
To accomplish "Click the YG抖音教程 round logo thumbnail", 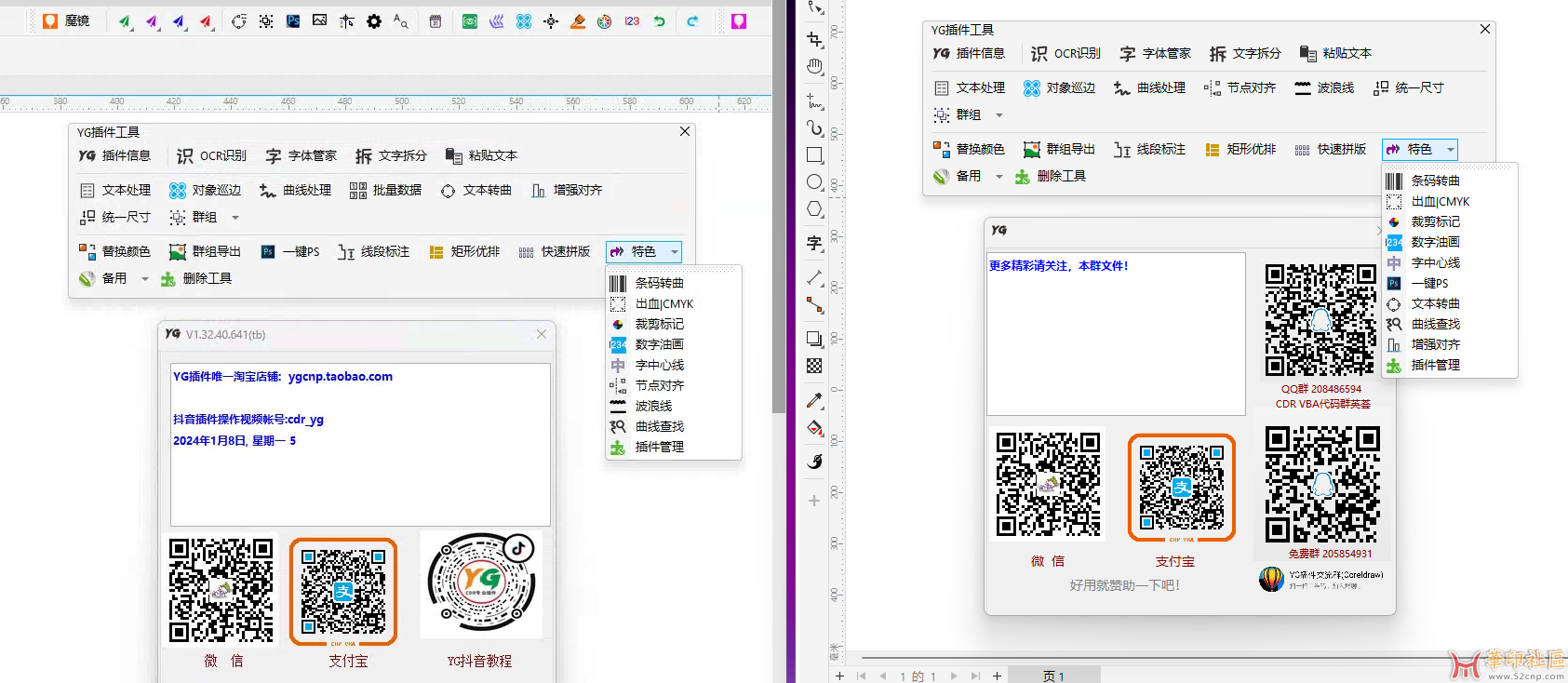I will (481, 583).
